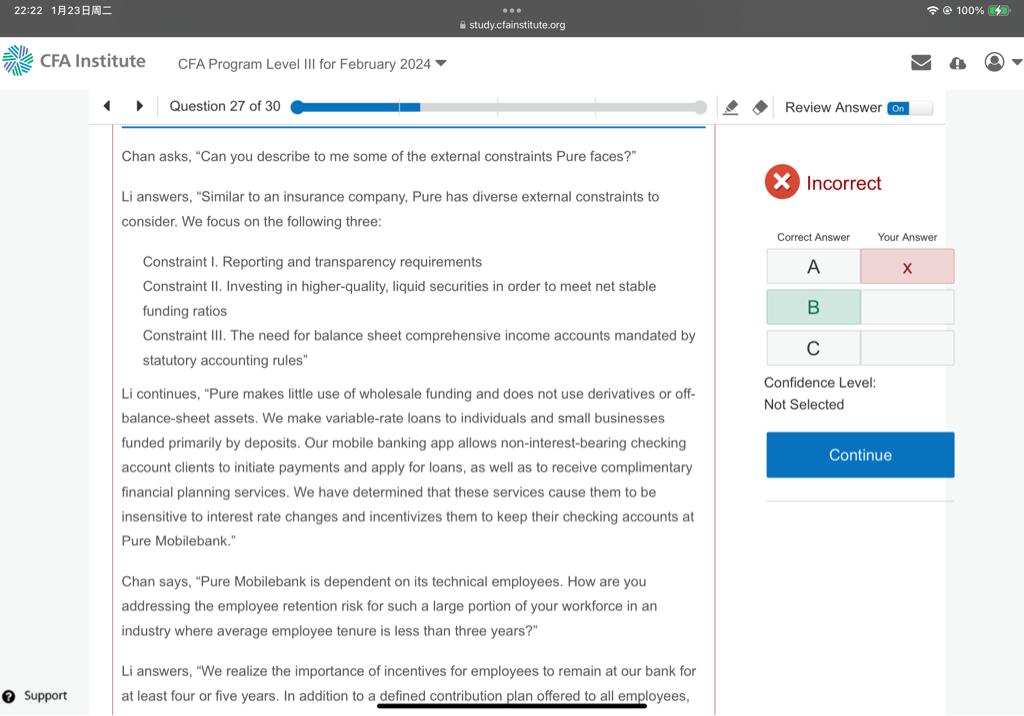Open the three-dot multitasking menu
The image size is (1024, 716).
pyautogui.click(x=512, y=11)
